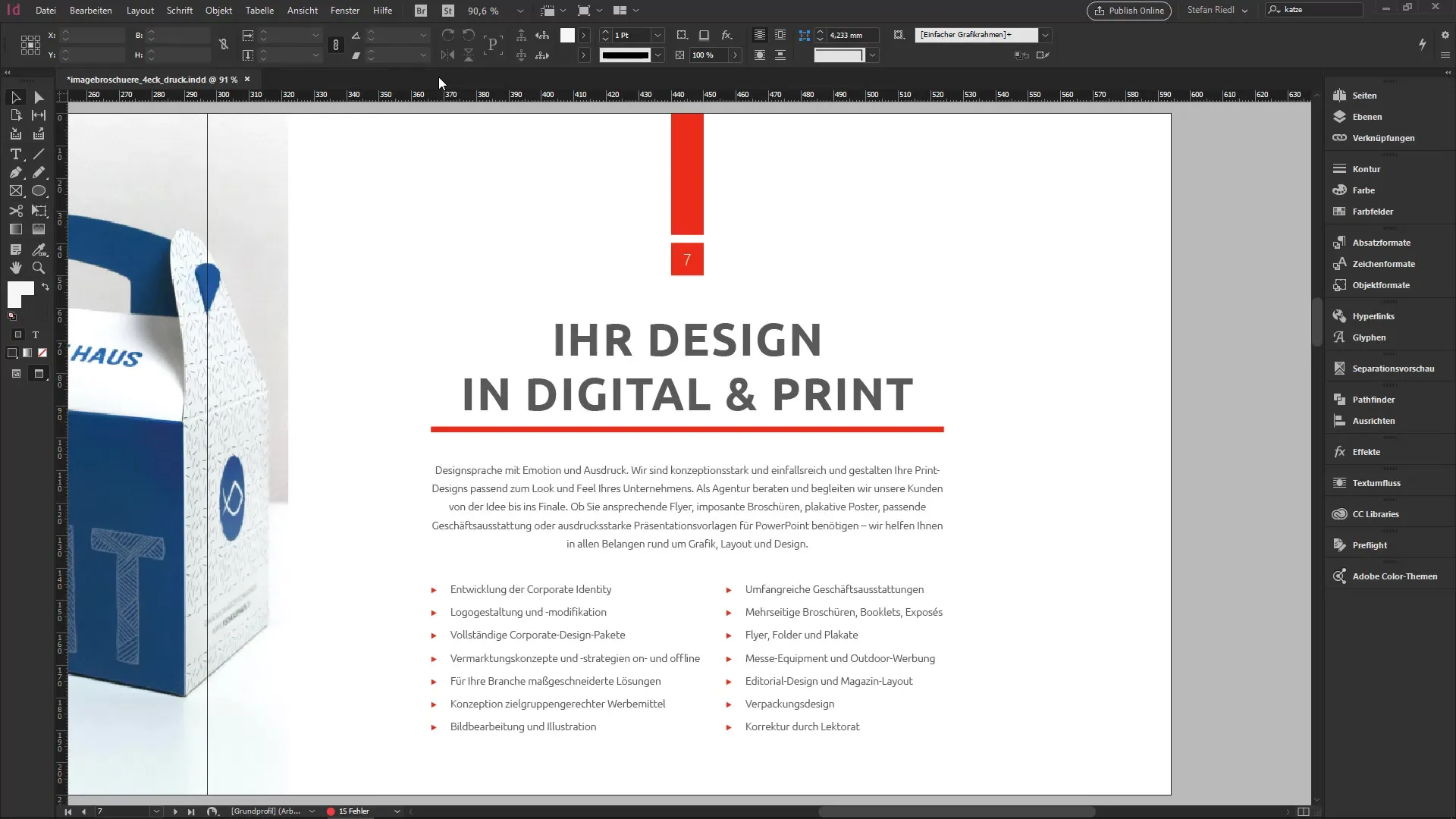Toggle constrain width and height proportions
Viewport: 1456px width, 819px height.
[x=224, y=45]
